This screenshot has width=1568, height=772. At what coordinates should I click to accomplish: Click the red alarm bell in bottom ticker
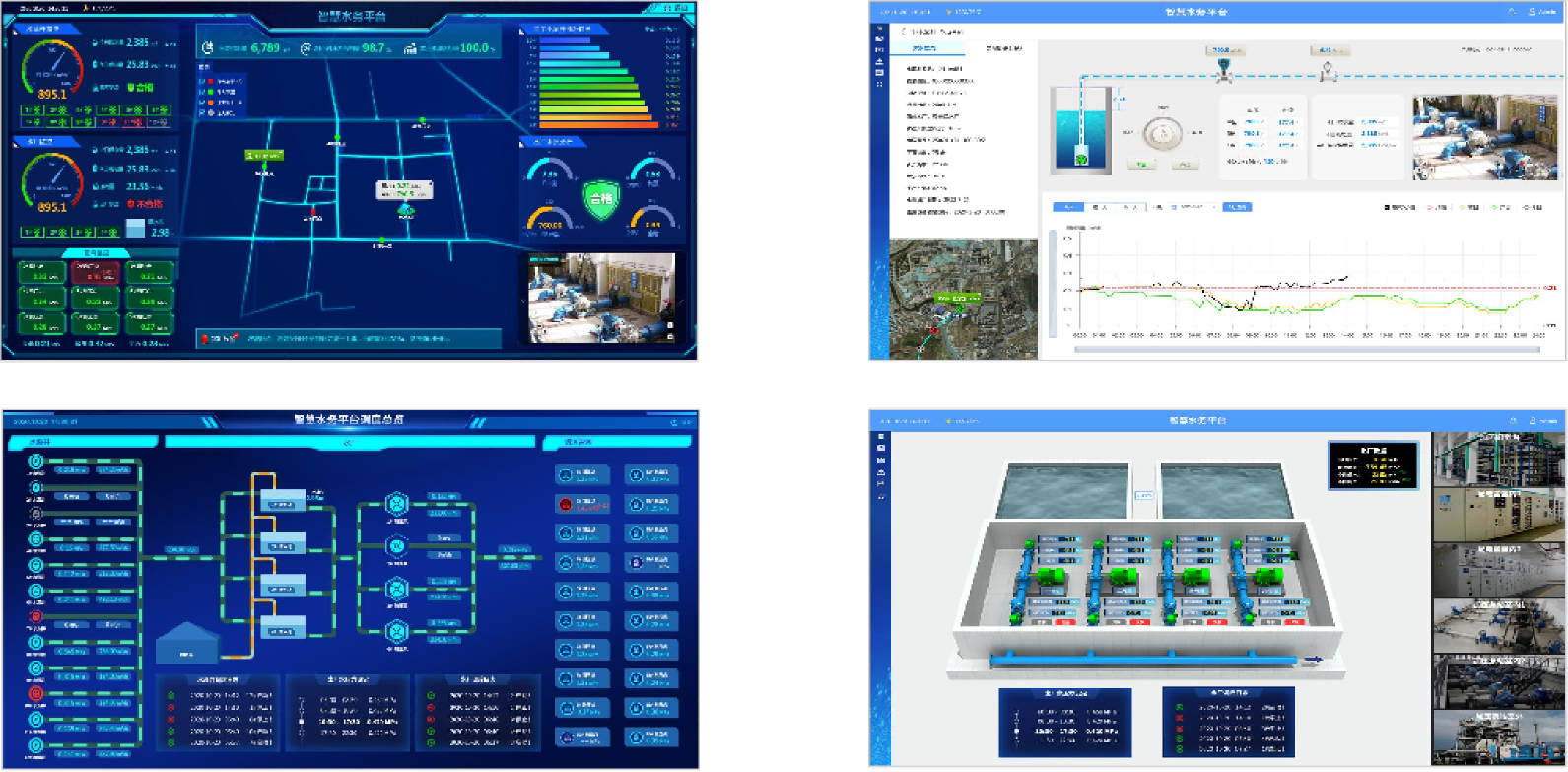click(x=205, y=339)
